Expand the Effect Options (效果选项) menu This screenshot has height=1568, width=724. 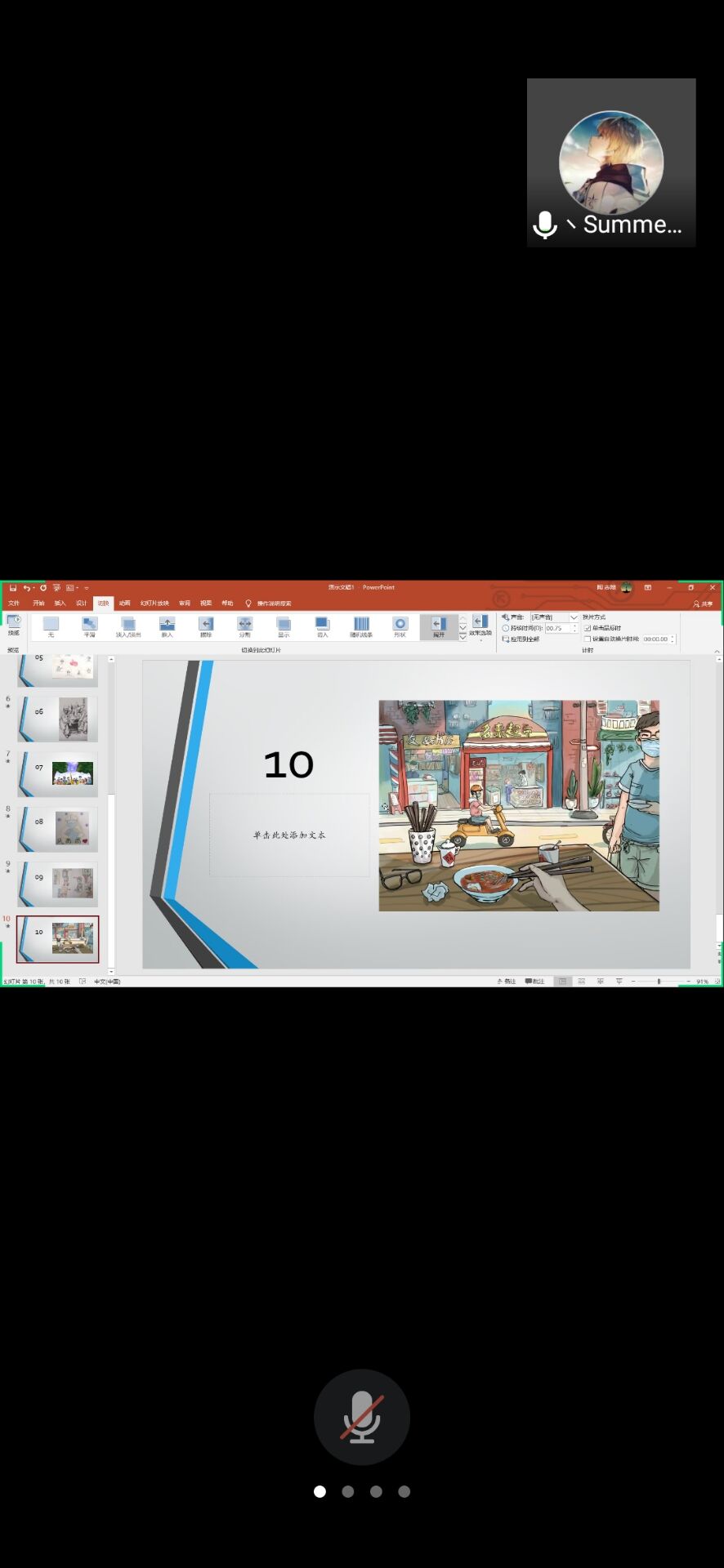point(480,626)
